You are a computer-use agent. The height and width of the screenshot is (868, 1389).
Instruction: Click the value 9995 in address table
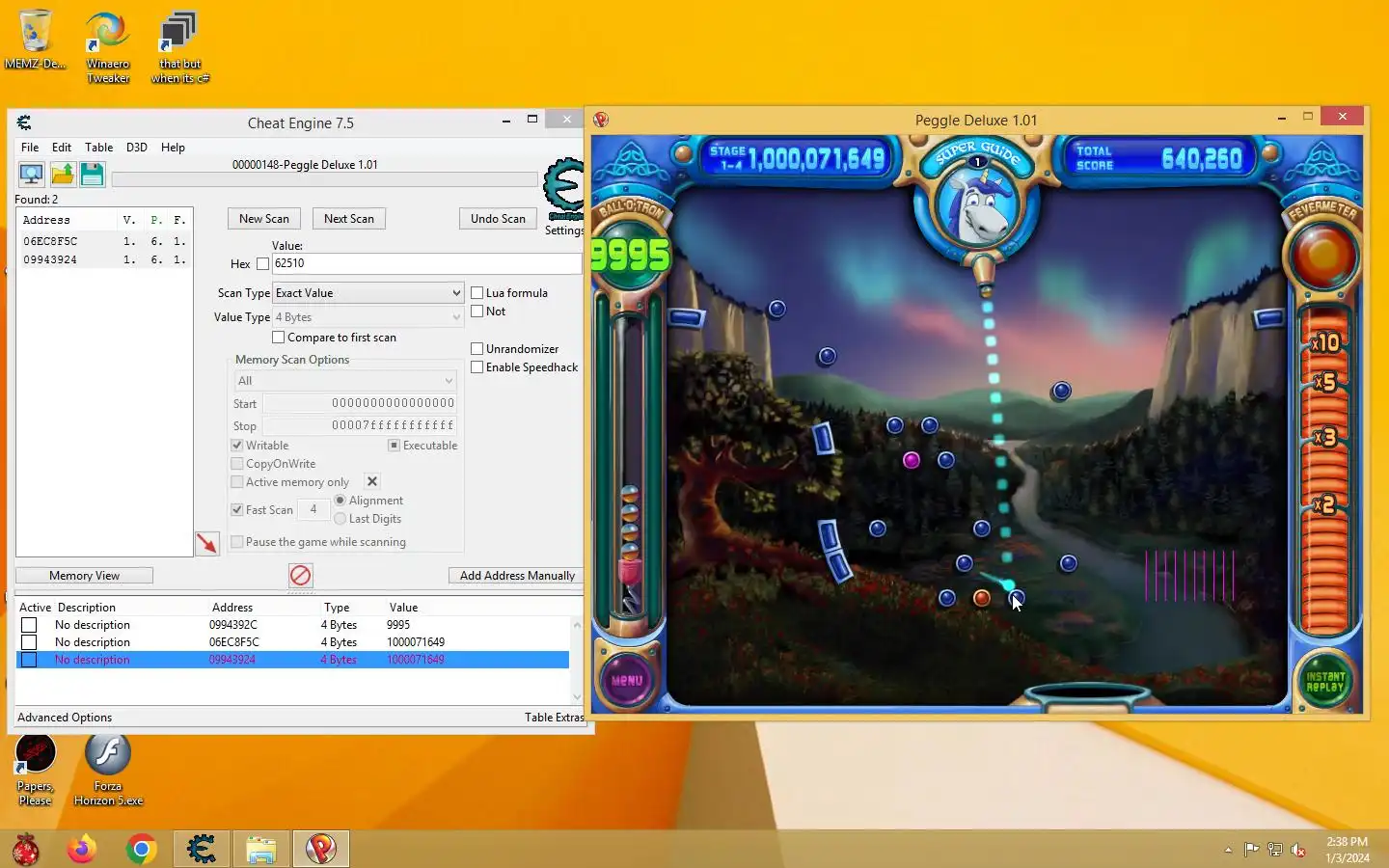click(x=398, y=625)
